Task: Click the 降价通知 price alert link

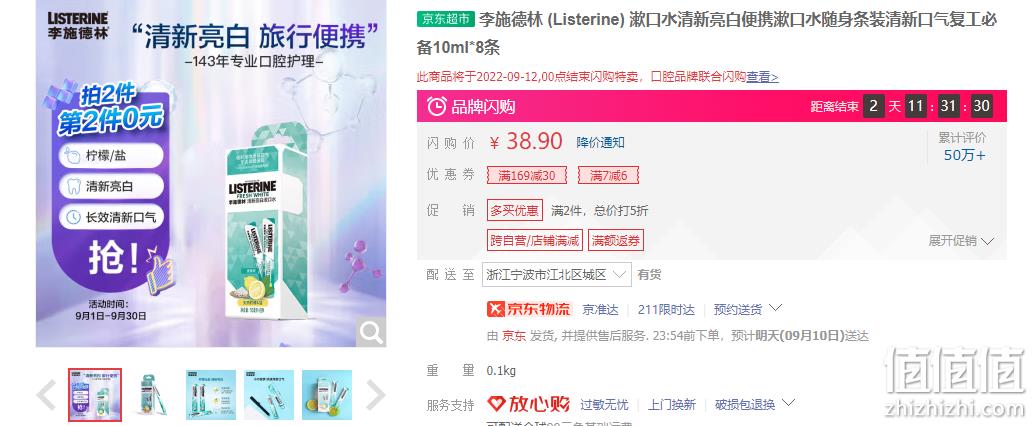Action: pos(600,142)
